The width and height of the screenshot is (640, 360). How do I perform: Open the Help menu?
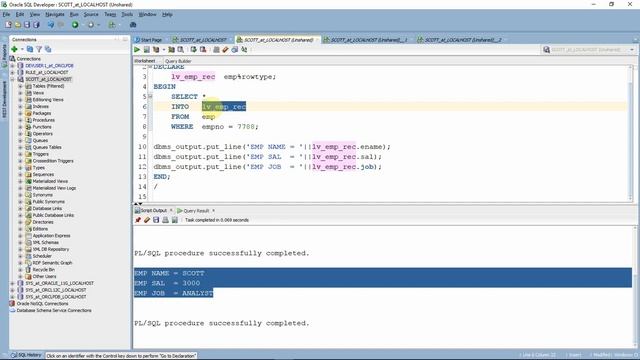pos(167,14)
